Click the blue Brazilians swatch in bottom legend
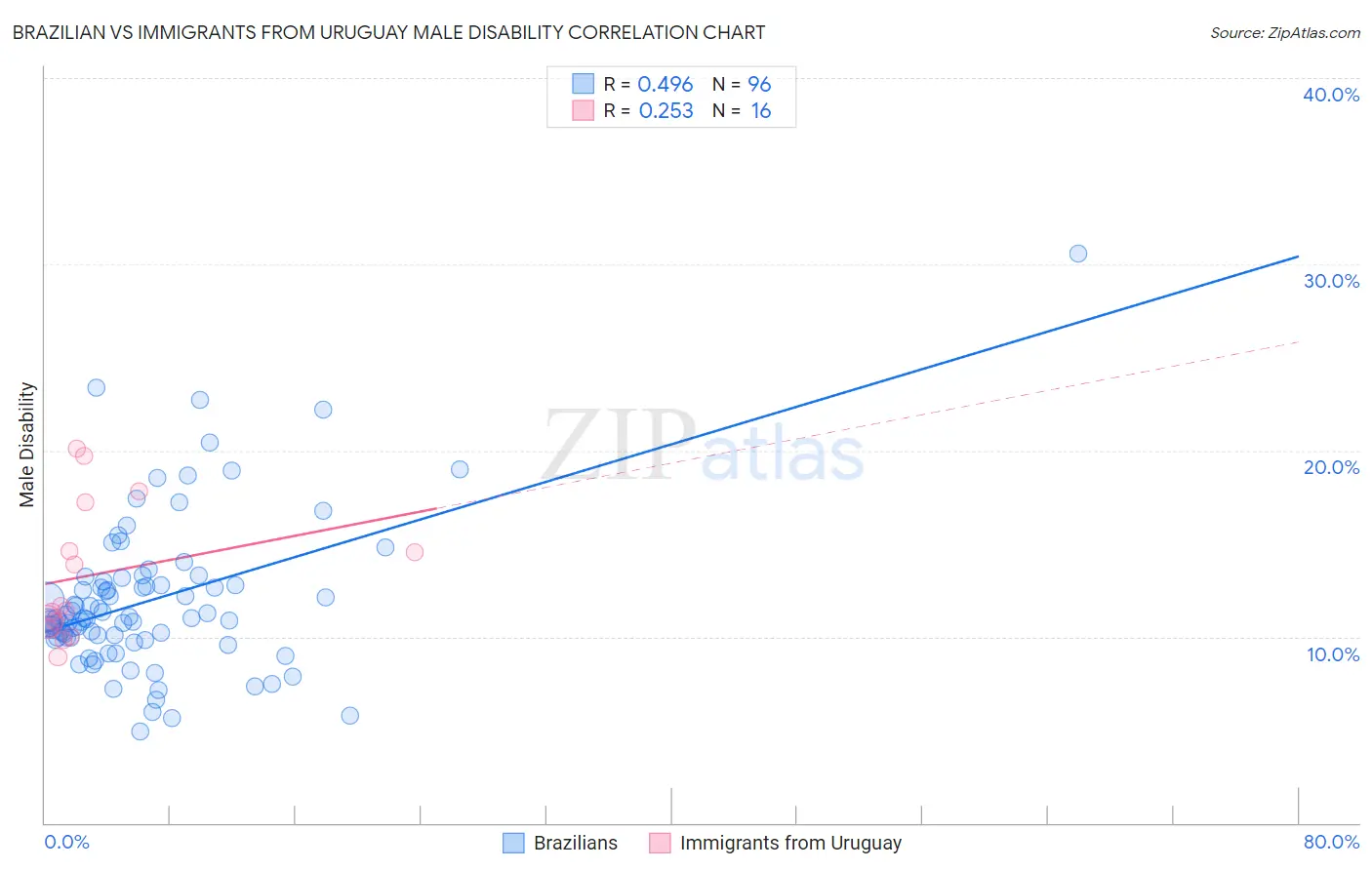Image resolution: width=1372 pixels, height=870 pixels. [x=513, y=844]
